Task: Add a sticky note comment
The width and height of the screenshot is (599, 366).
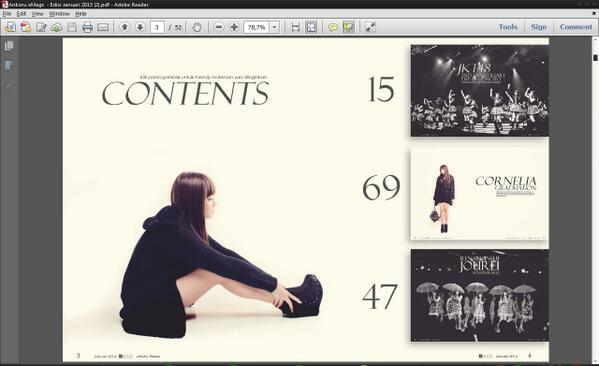Action: [x=333, y=27]
